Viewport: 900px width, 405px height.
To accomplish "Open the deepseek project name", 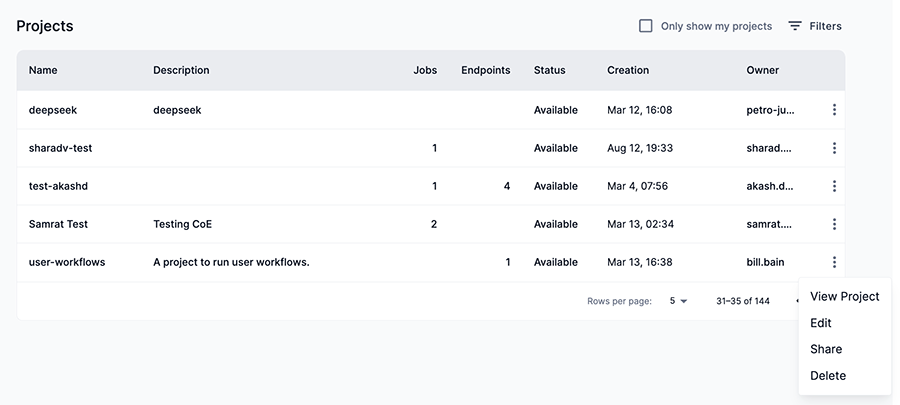I will tap(53, 110).
